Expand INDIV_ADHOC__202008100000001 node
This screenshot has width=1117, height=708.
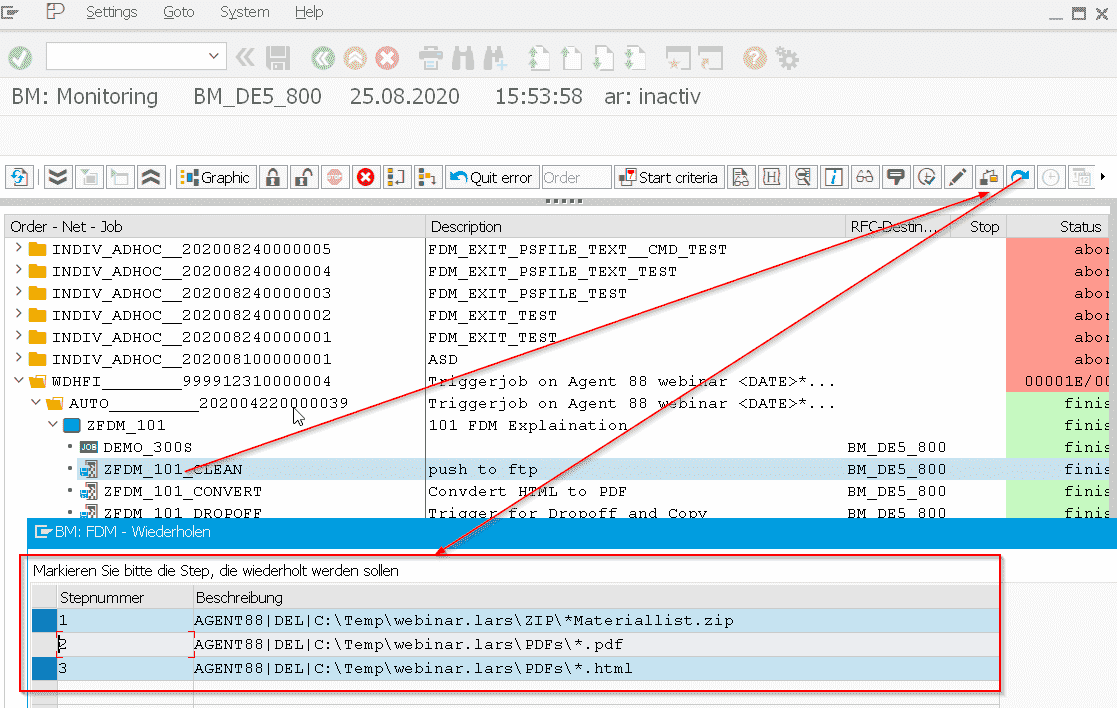pos(18,359)
